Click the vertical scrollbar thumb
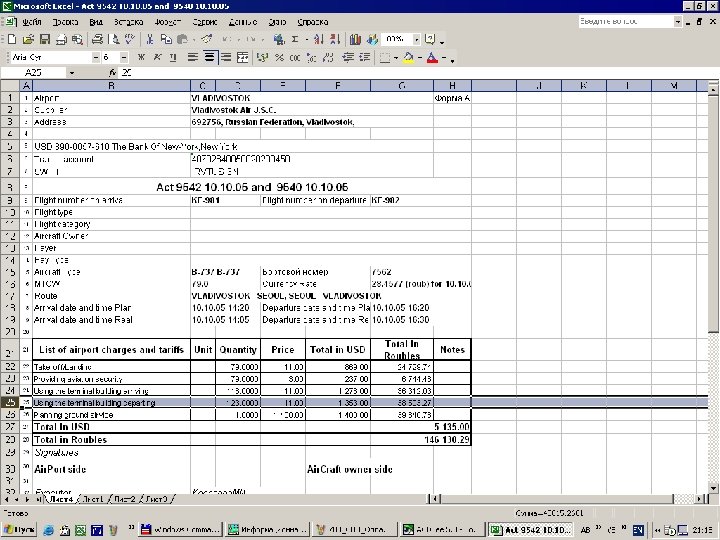 713,213
